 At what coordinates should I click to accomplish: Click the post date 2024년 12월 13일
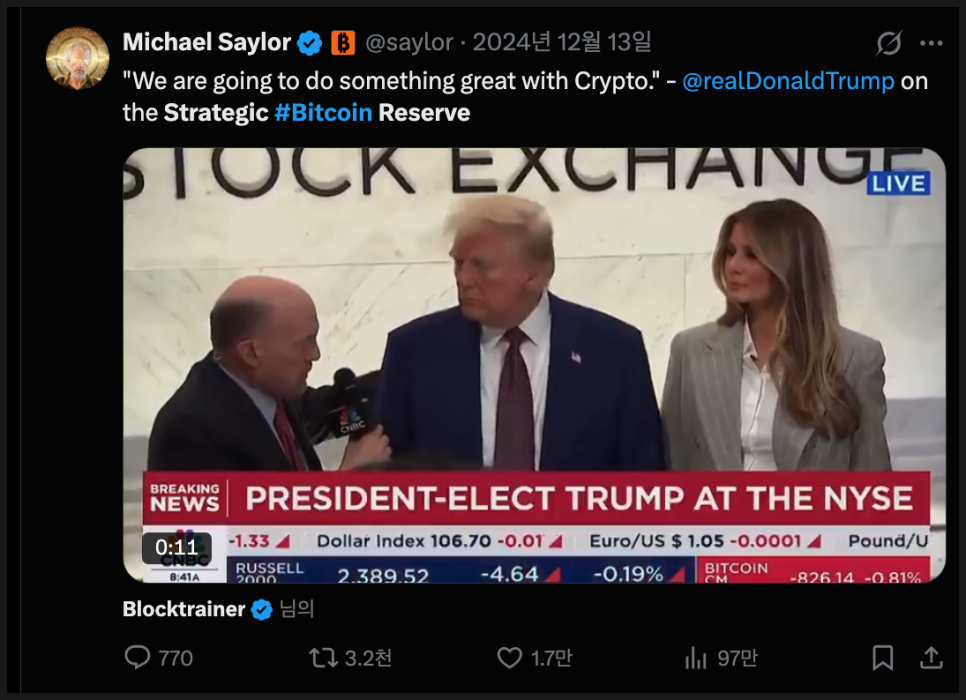pos(562,43)
